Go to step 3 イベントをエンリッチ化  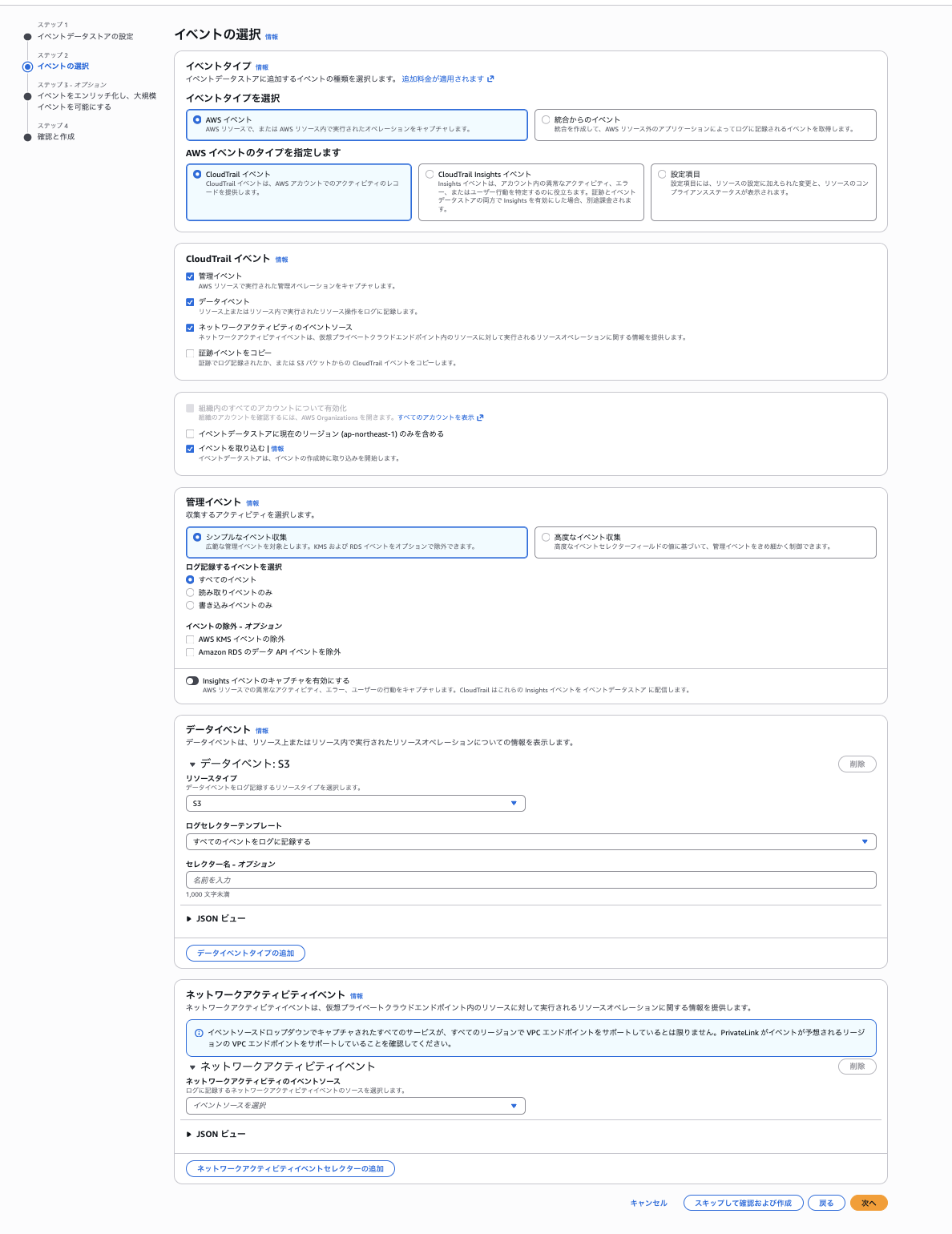point(96,101)
